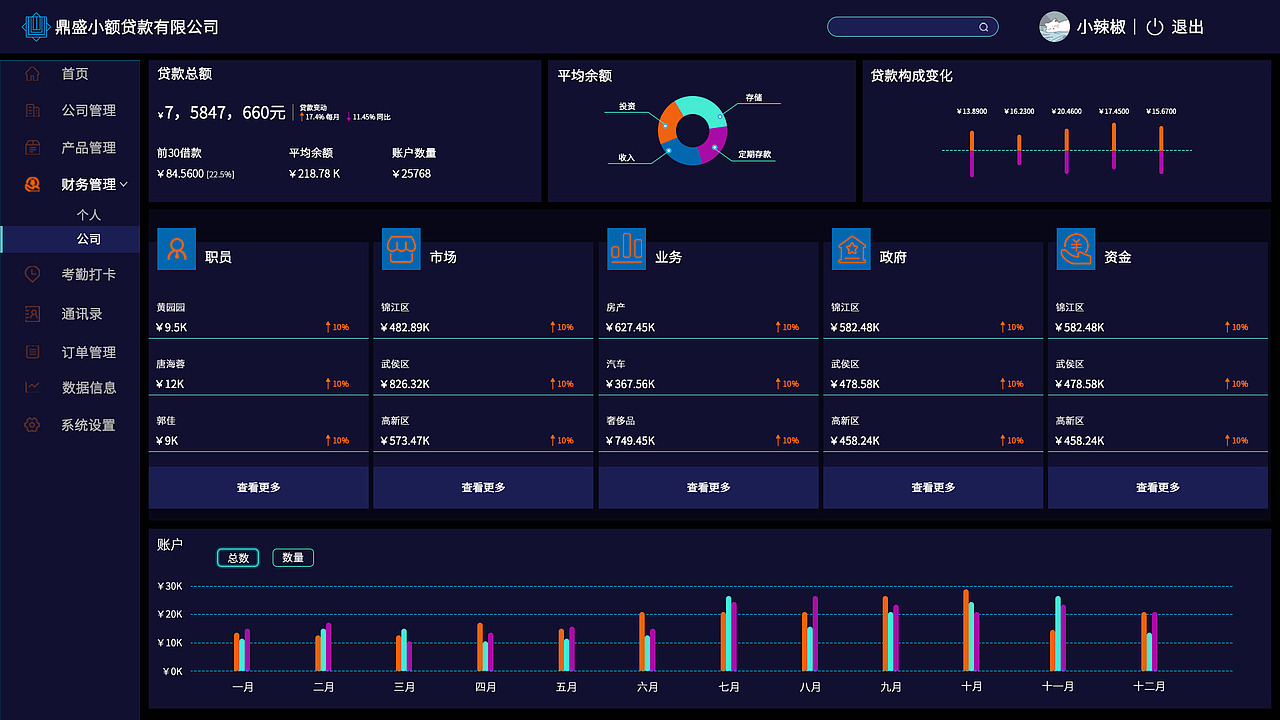1280x720 pixels.
Task: Switch the chart to 数量 mode
Action: 293,557
